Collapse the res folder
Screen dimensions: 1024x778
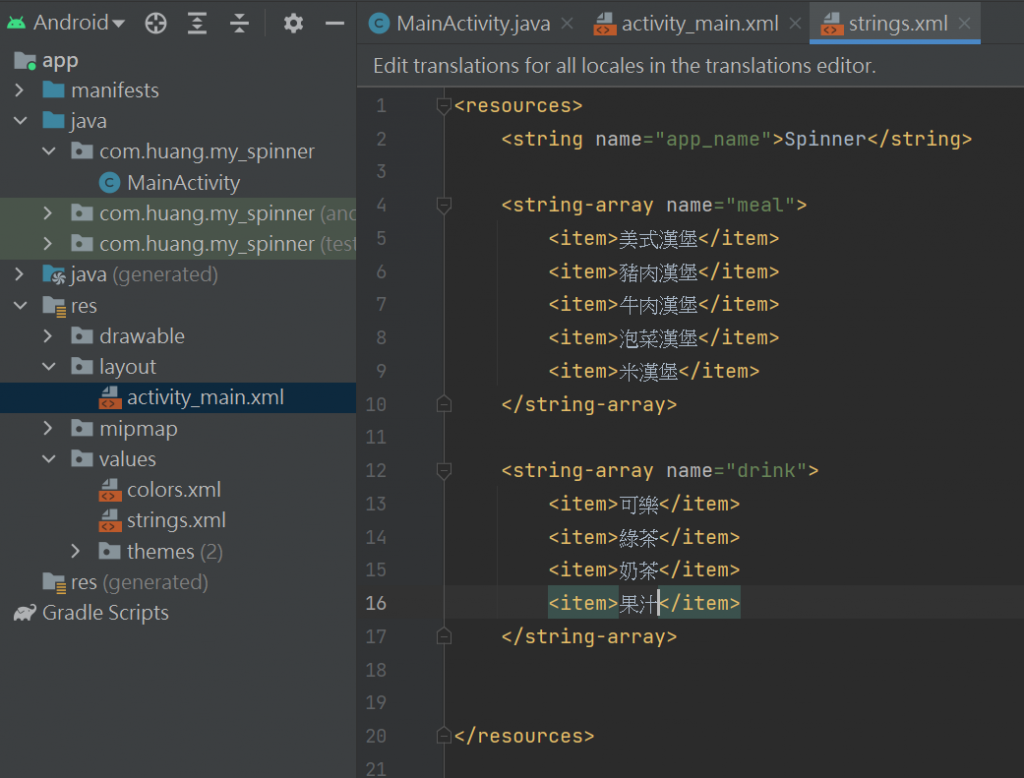tap(20, 305)
